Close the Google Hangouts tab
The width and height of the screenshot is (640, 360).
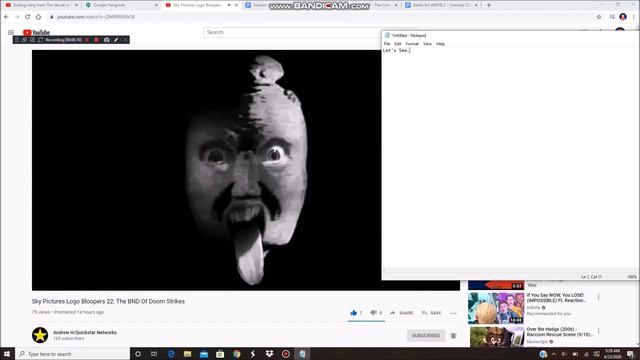pyautogui.click(x=156, y=5)
